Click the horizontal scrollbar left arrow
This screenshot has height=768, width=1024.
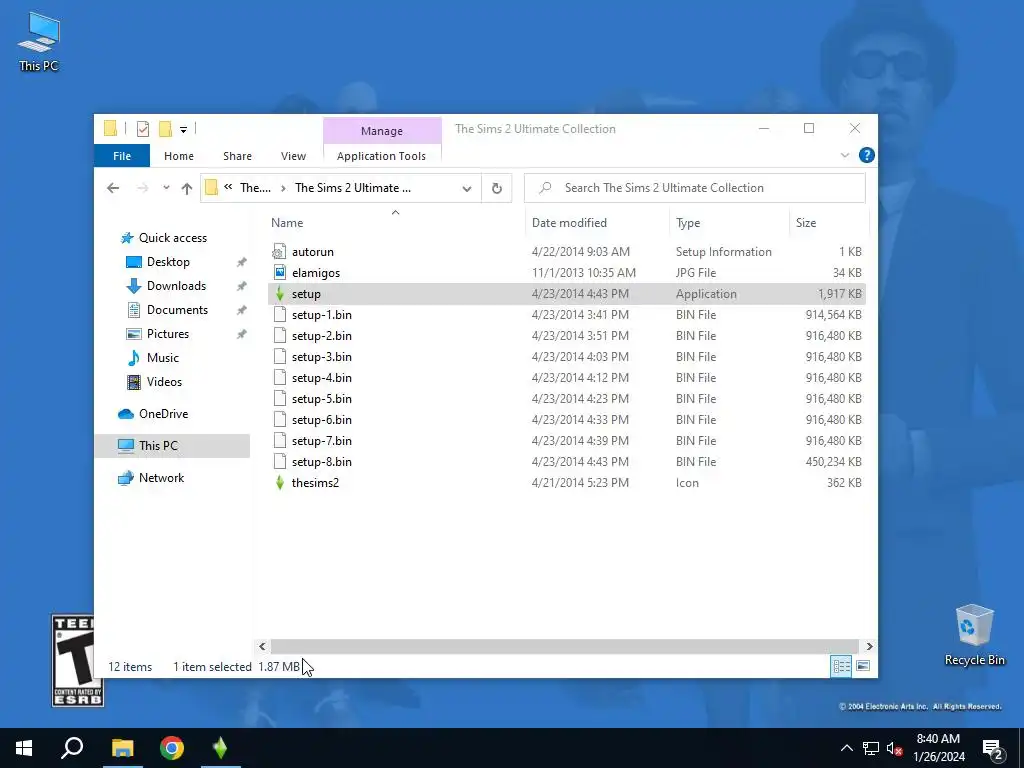tap(262, 646)
